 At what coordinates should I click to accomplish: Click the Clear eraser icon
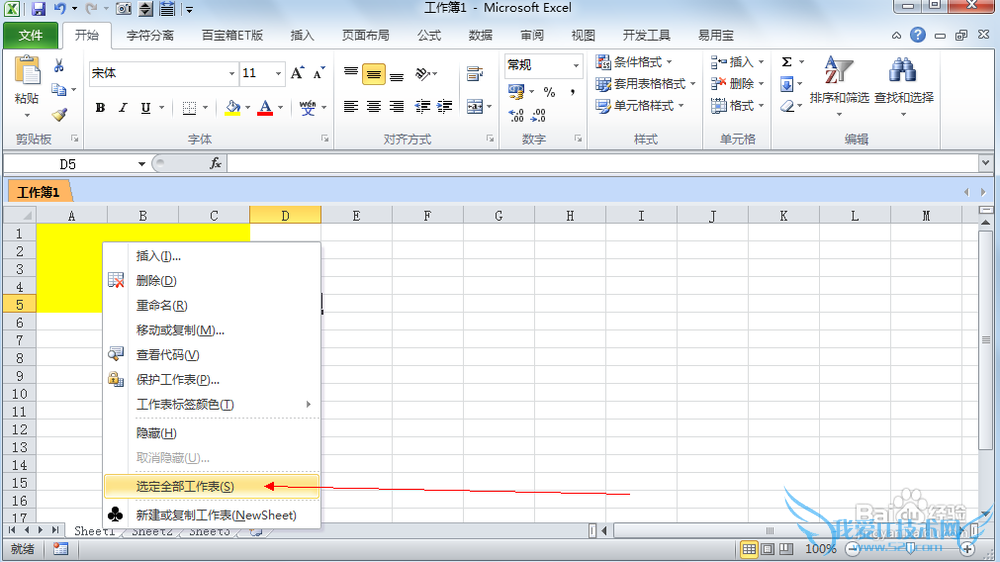coord(788,106)
